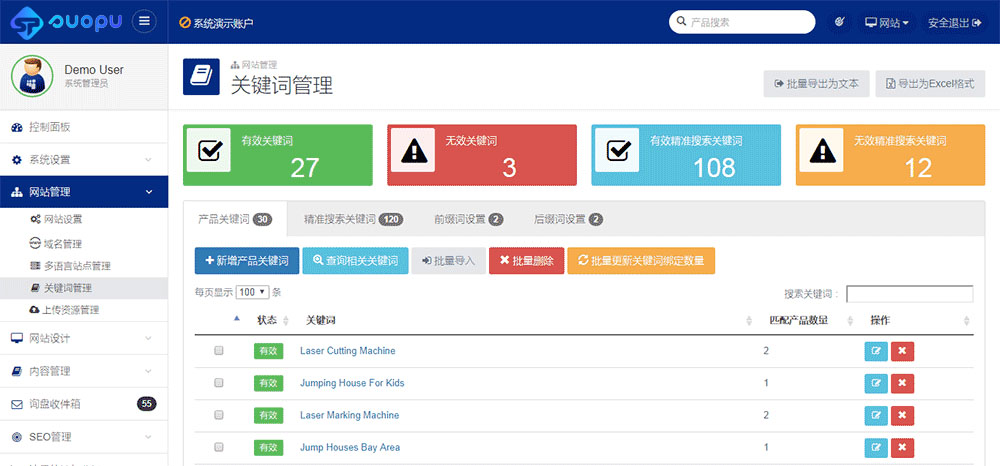This screenshot has width=1000, height=466.
Task: Switch to the 精准搜索关键词 tab
Action: [x=352, y=219]
